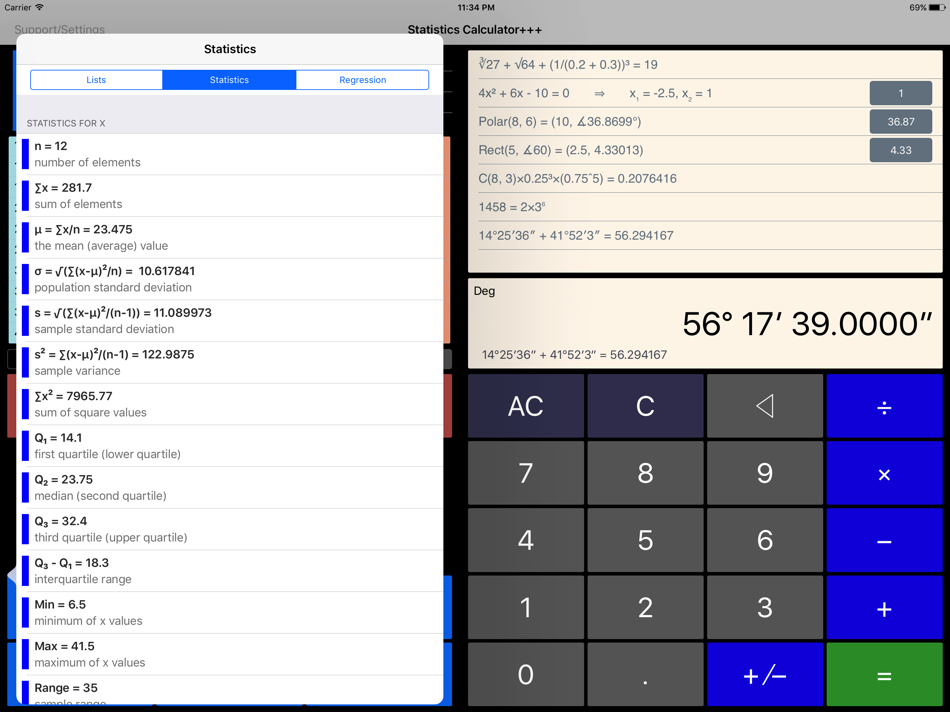Tap the Statistics Calculator+++ title
950x712 pixels.
(474, 29)
